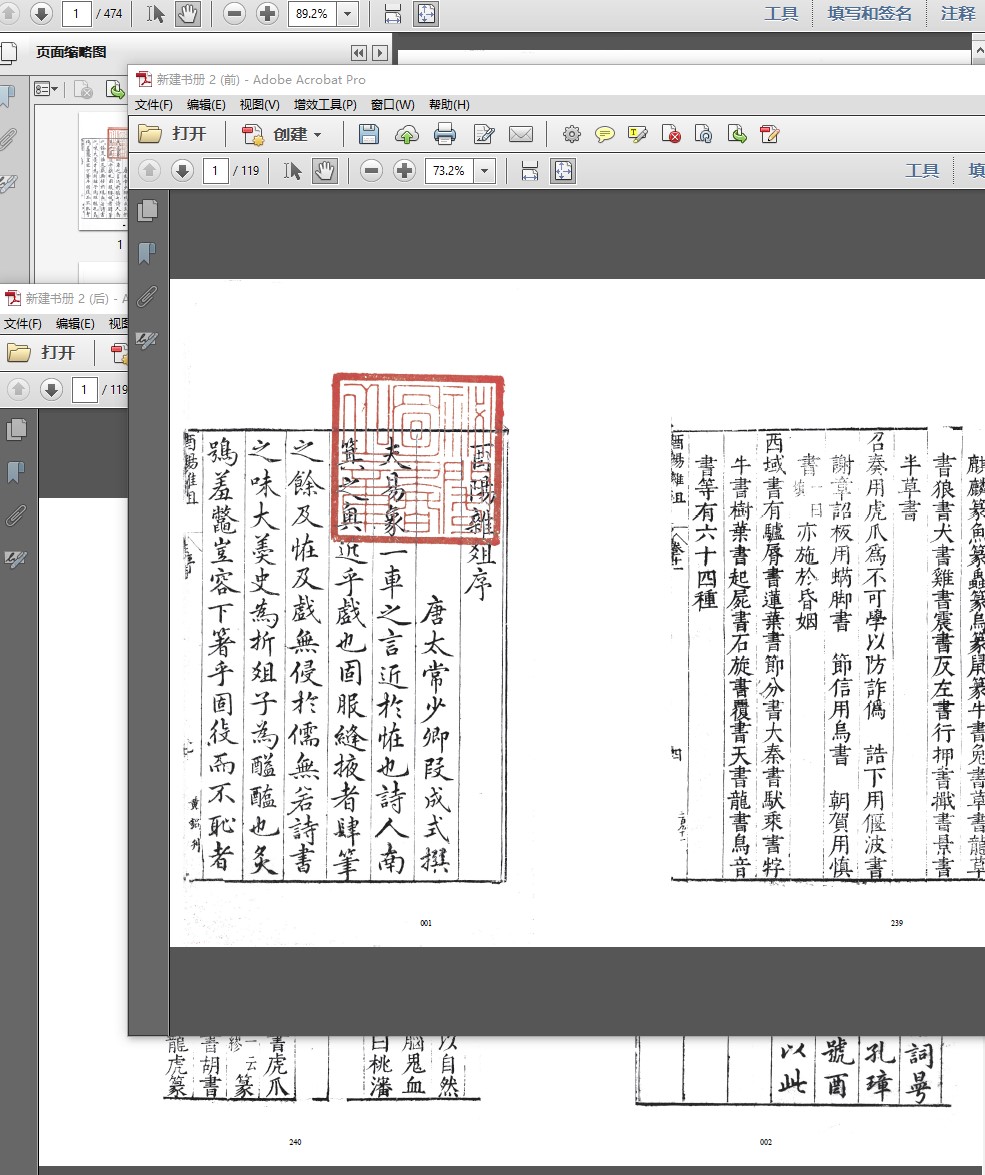Open the attachments paperclip panel in front window
The image size is (985, 1175).
point(148,296)
